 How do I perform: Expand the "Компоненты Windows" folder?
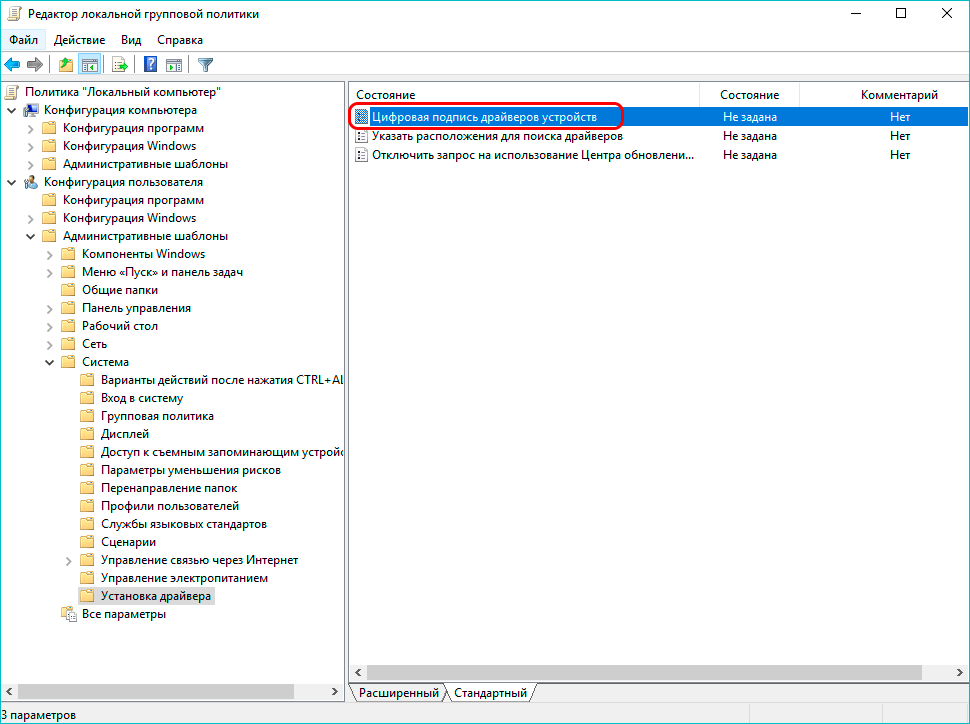coord(50,254)
